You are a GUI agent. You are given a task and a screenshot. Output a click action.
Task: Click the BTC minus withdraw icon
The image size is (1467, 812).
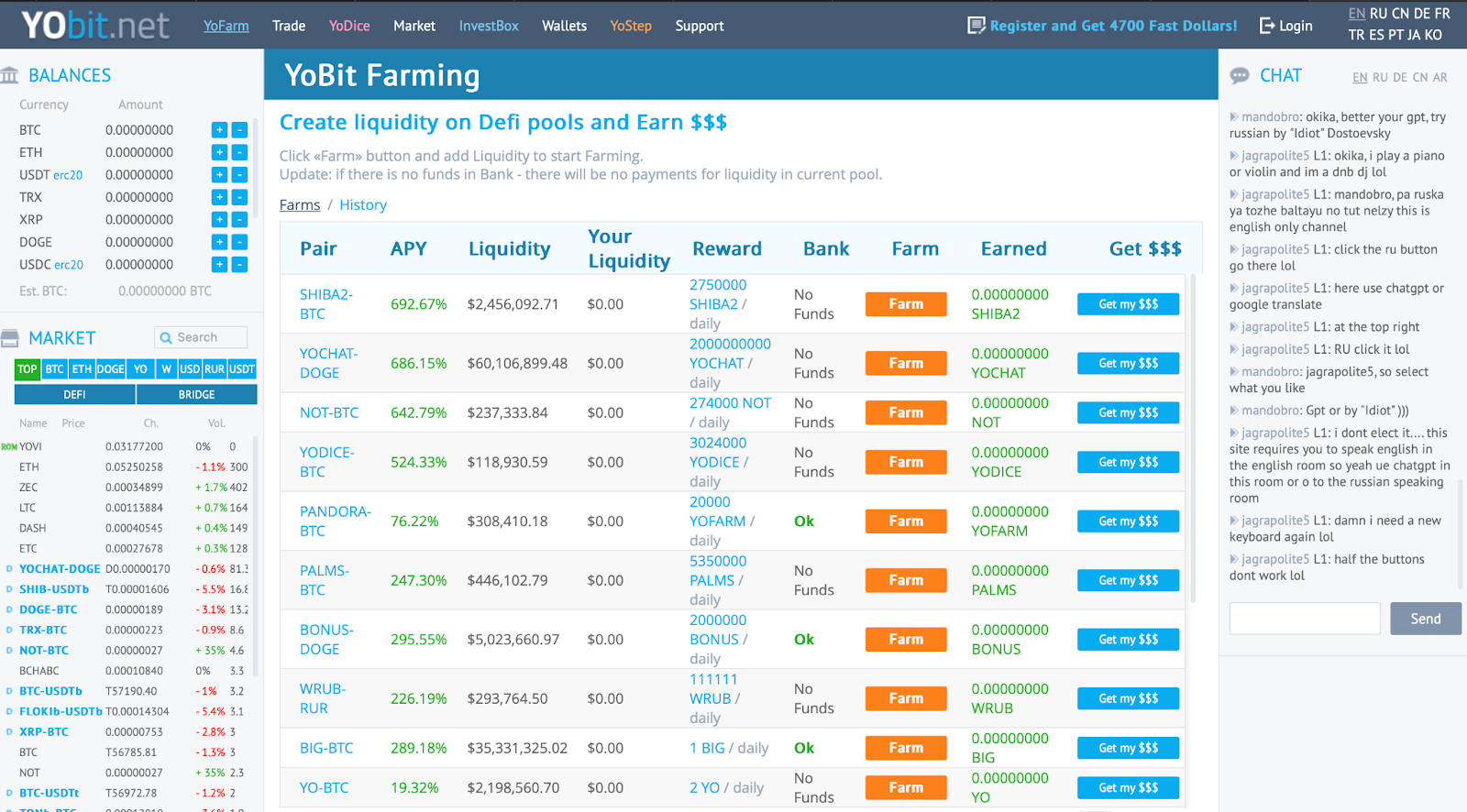click(x=239, y=130)
